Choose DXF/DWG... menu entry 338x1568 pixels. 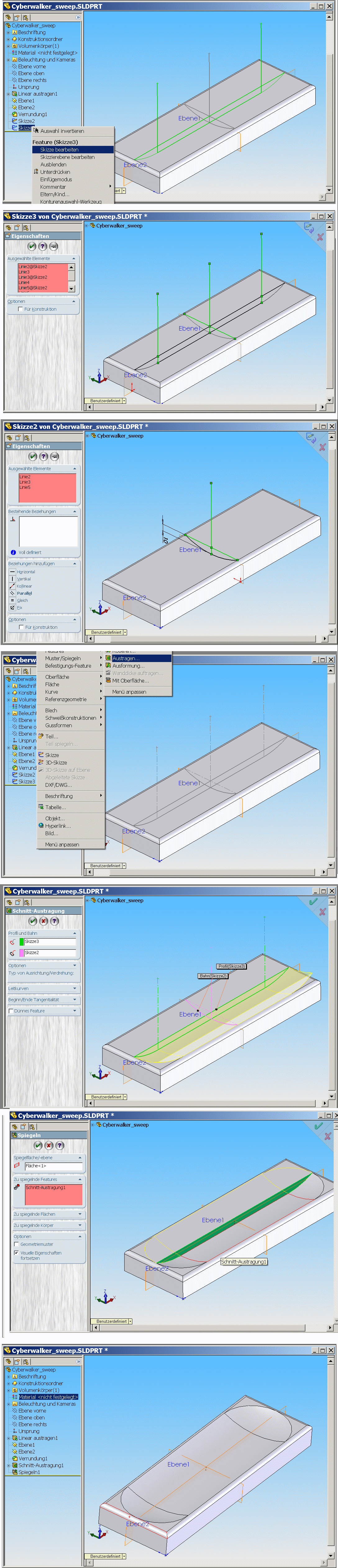click(x=58, y=785)
